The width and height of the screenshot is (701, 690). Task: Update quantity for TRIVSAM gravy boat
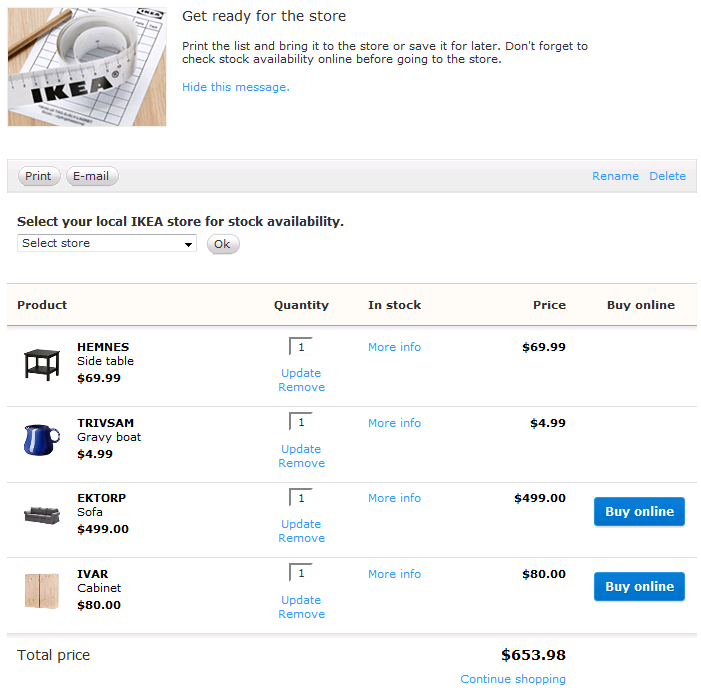pyautogui.click(x=301, y=449)
